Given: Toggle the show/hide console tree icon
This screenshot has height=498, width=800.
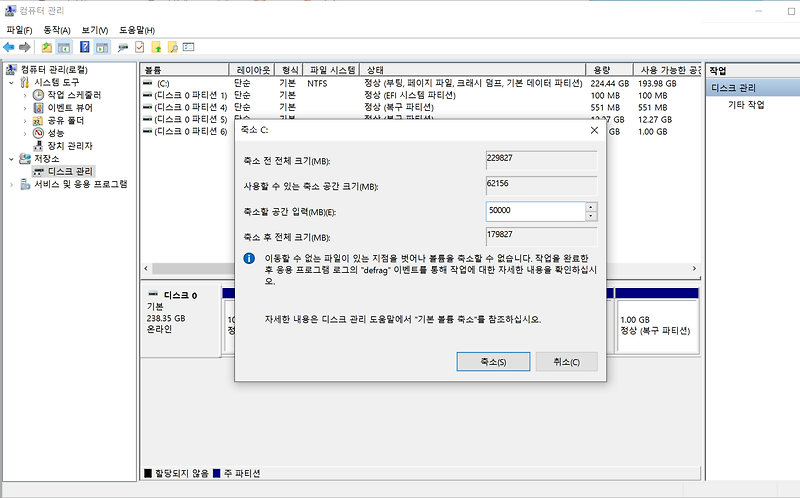Looking at the screenshot, I should 64,47.
